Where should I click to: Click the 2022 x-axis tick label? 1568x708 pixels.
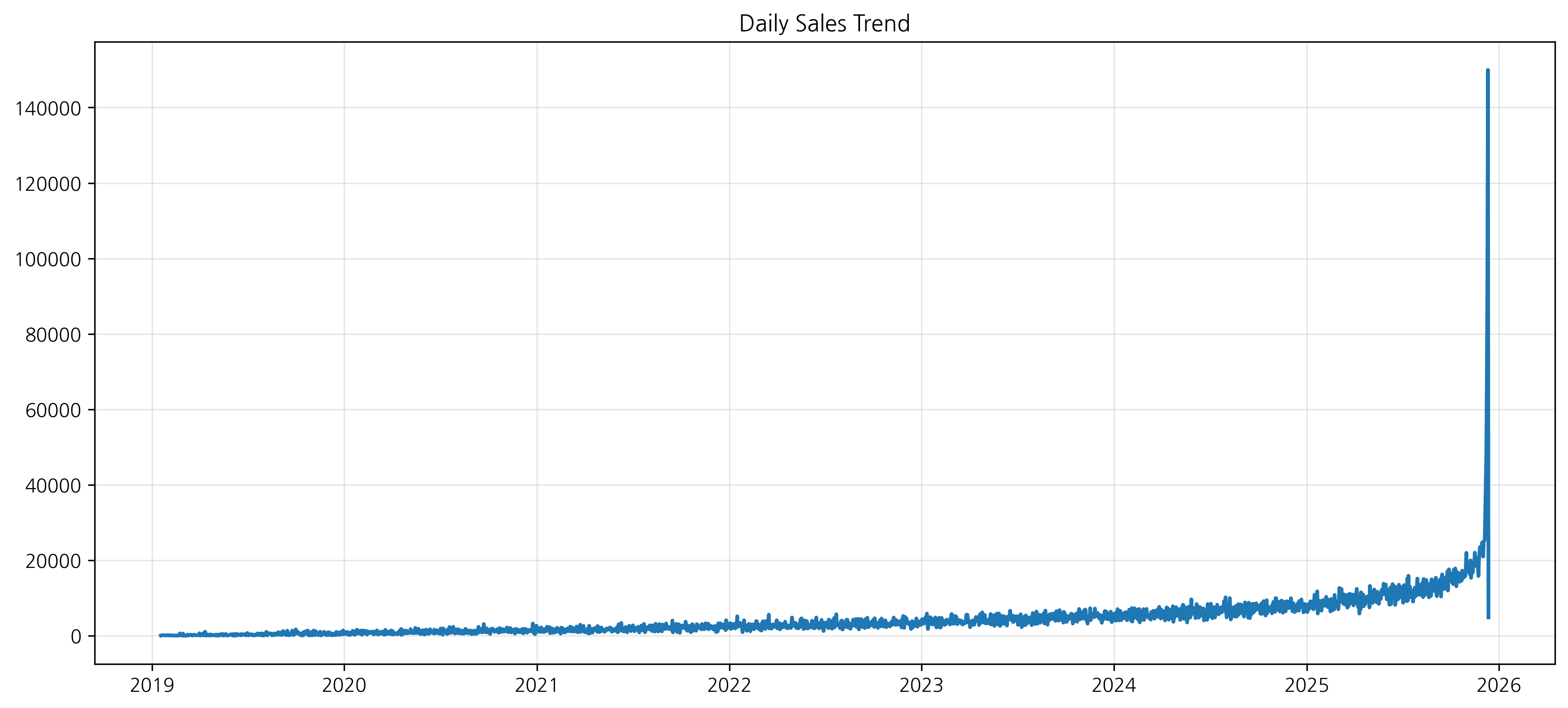(x=729, y=686)
